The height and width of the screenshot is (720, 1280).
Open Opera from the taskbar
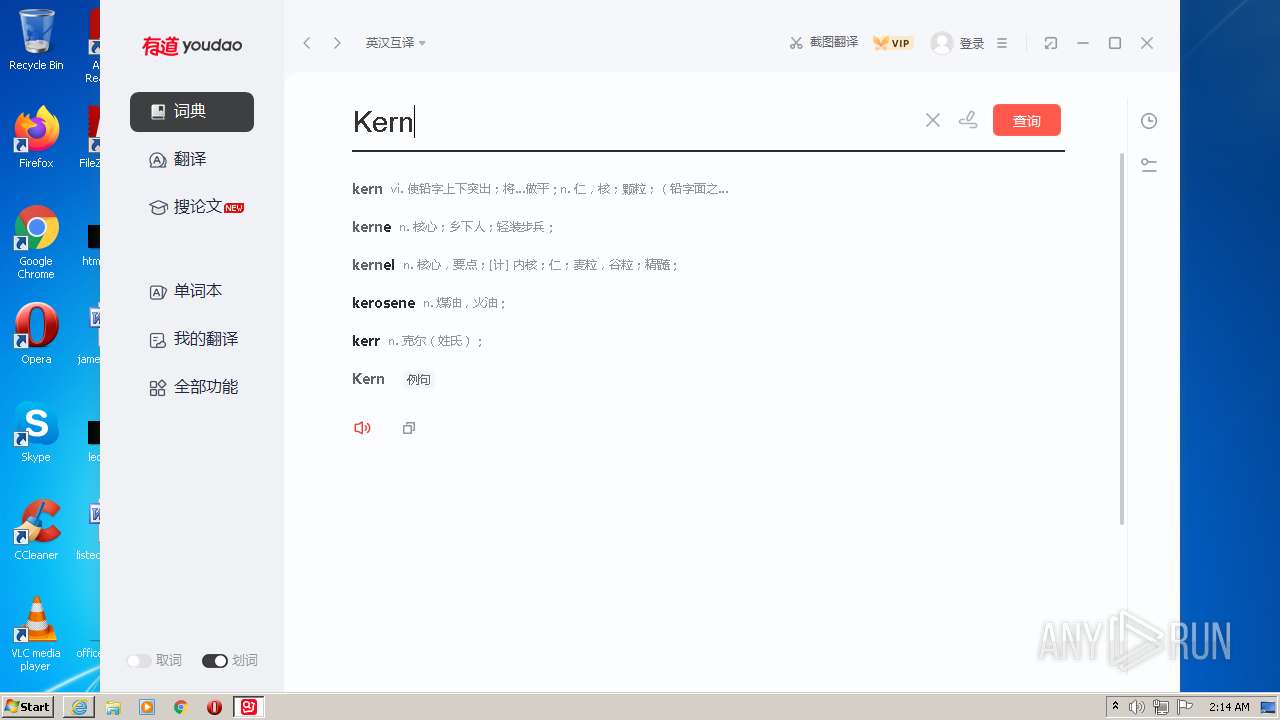coord(214,707)
